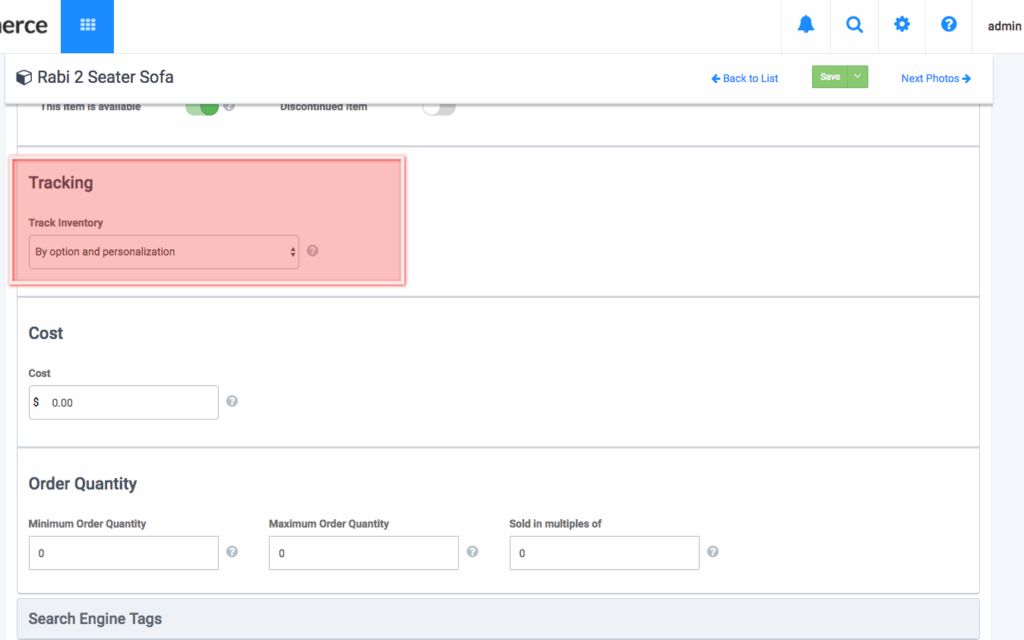Expand the Save button dropdown arrow

[x=858, y=77]
